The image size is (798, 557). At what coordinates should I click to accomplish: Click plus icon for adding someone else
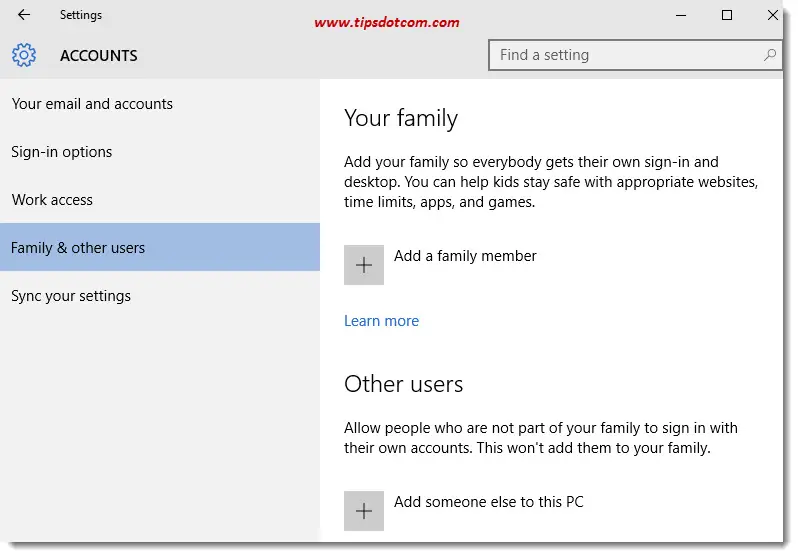(364, 511)
